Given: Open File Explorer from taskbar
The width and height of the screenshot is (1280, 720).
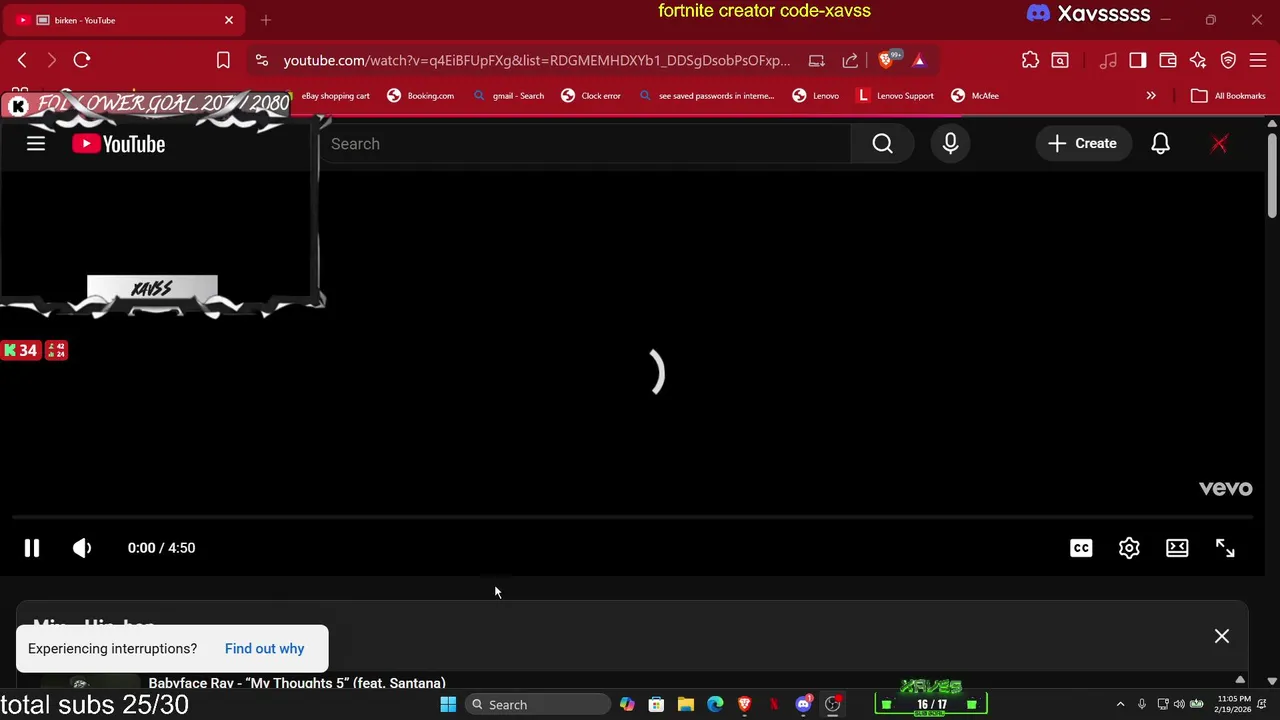Looking at the screenshot, I should coord(686,705).
